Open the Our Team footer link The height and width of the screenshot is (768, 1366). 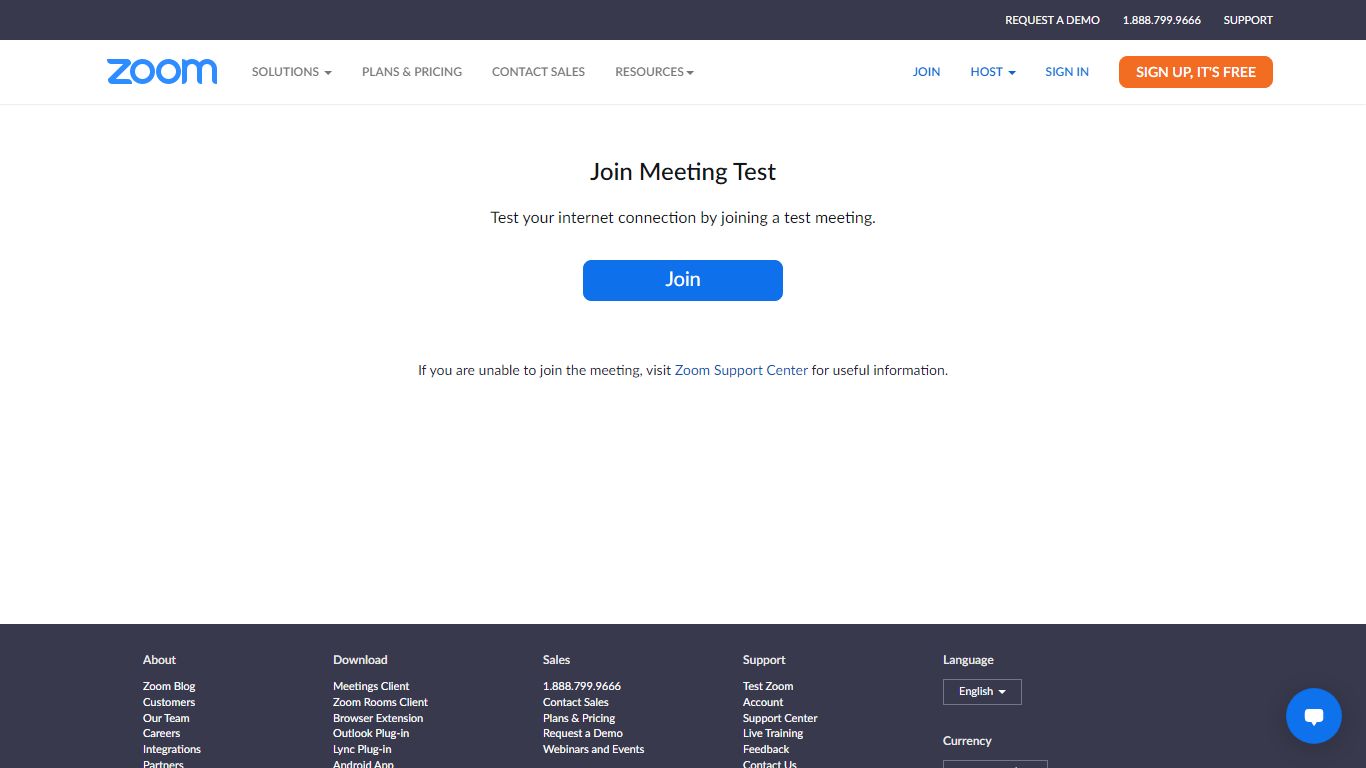tap(166, 718)
